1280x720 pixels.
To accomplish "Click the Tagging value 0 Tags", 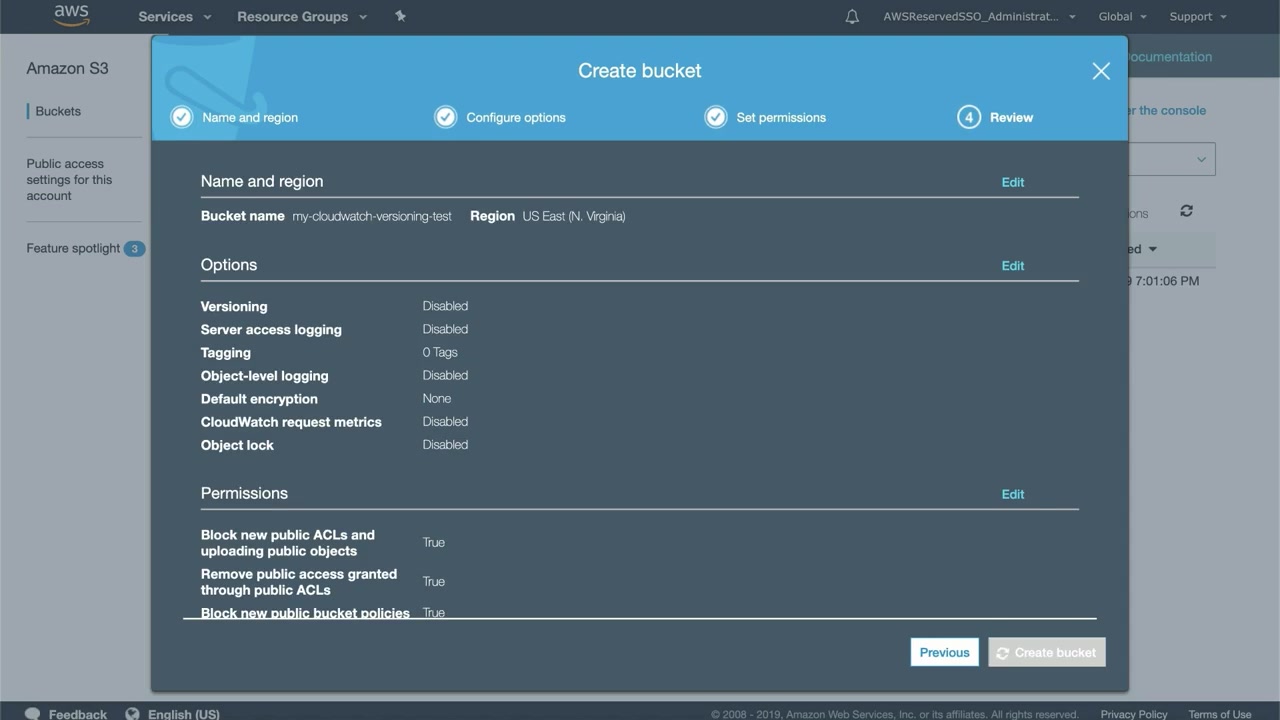I will point(440,352).
